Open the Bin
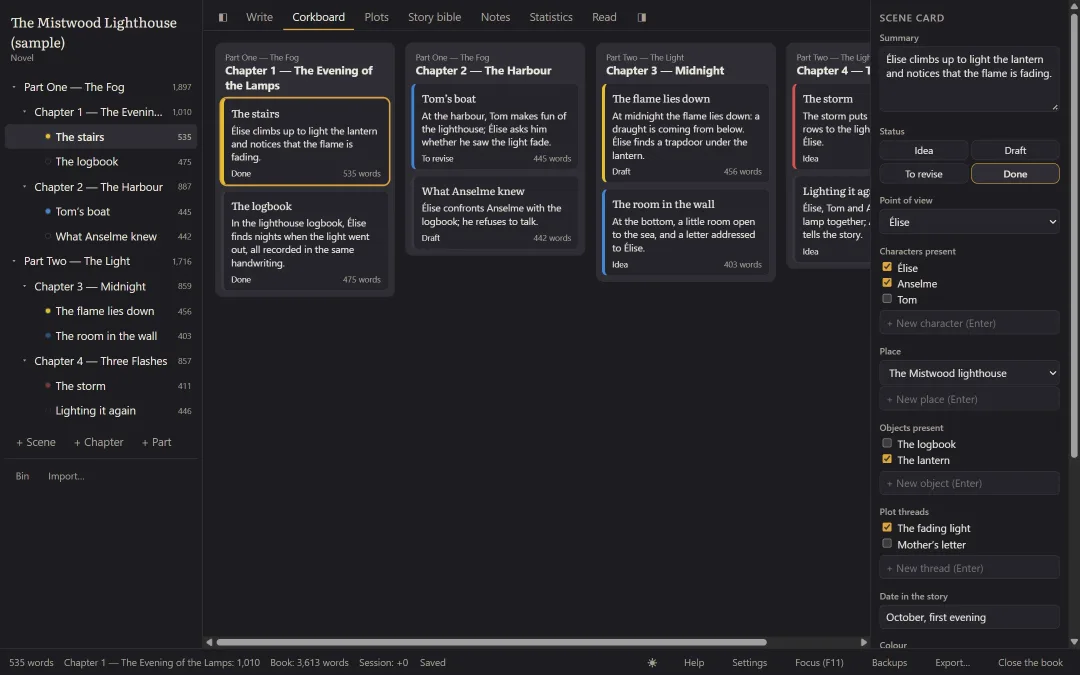The height and width of the screenshot is (675, 1080). [x=22, y=476]
